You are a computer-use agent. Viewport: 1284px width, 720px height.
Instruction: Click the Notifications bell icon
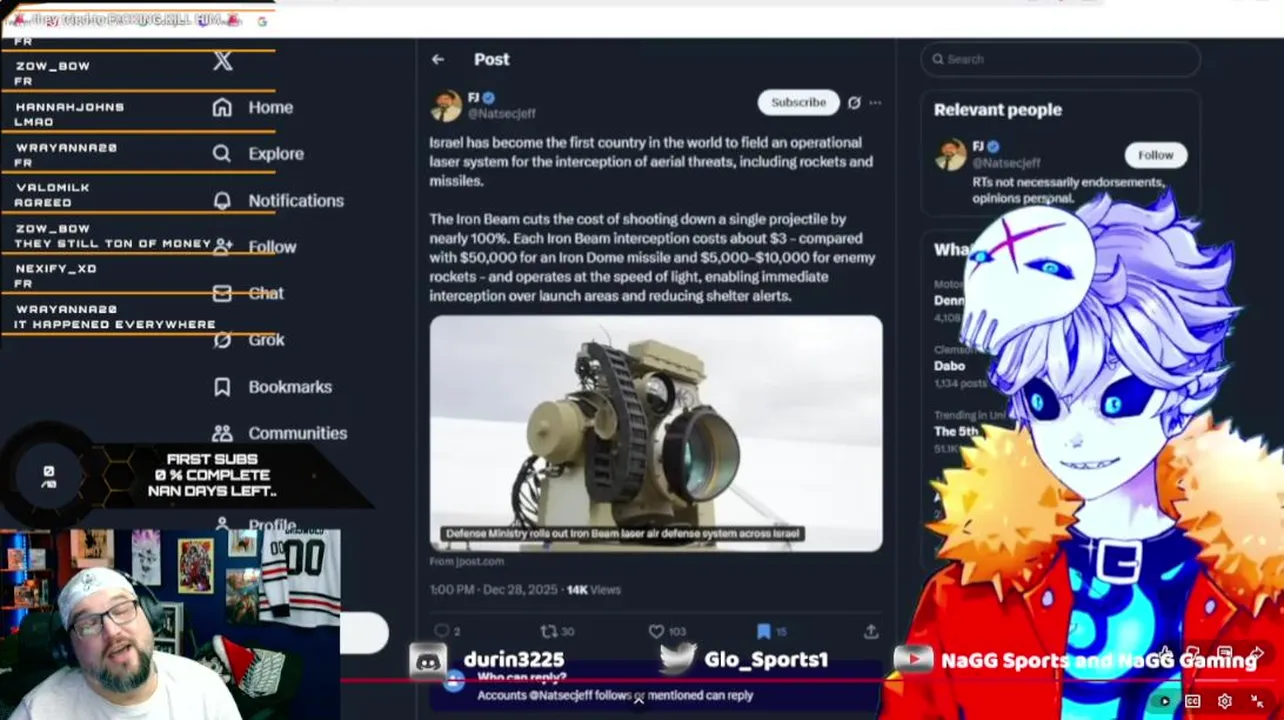(x=222, y=200)
